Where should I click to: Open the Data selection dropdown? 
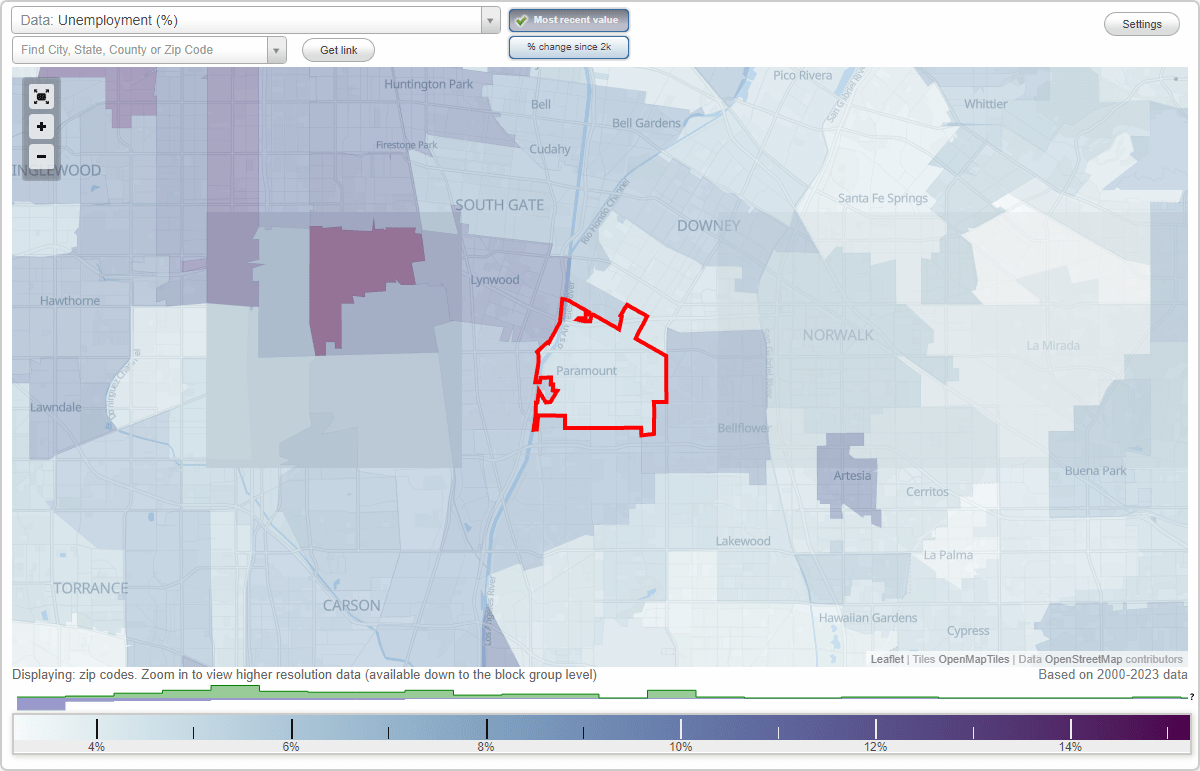(489, 19)
